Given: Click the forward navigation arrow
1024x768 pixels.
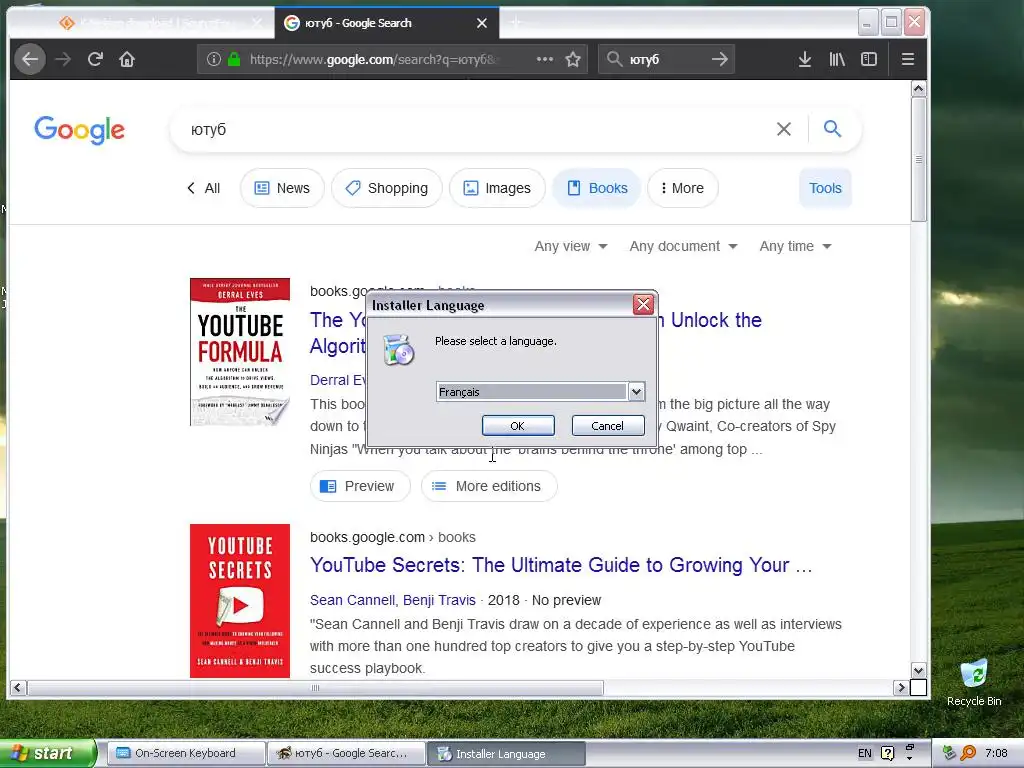Looking at the screenshot, I should [63, 59].
